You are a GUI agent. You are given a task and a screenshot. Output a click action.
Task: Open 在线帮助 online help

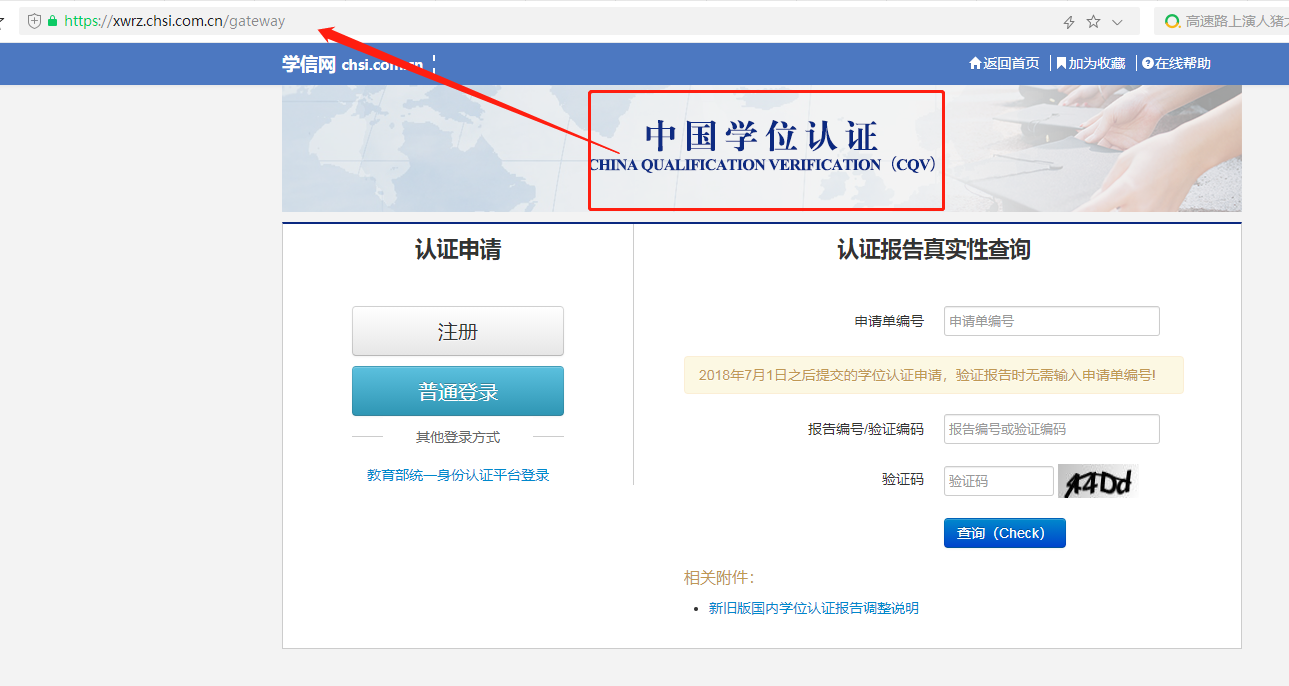pos(1176,63)
